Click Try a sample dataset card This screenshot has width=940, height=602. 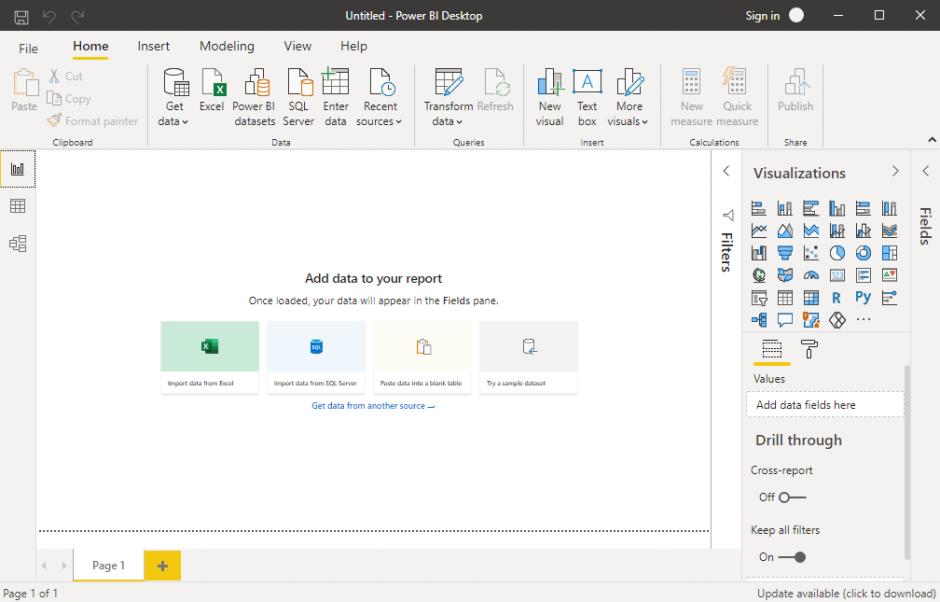click(x=529, y=357)
